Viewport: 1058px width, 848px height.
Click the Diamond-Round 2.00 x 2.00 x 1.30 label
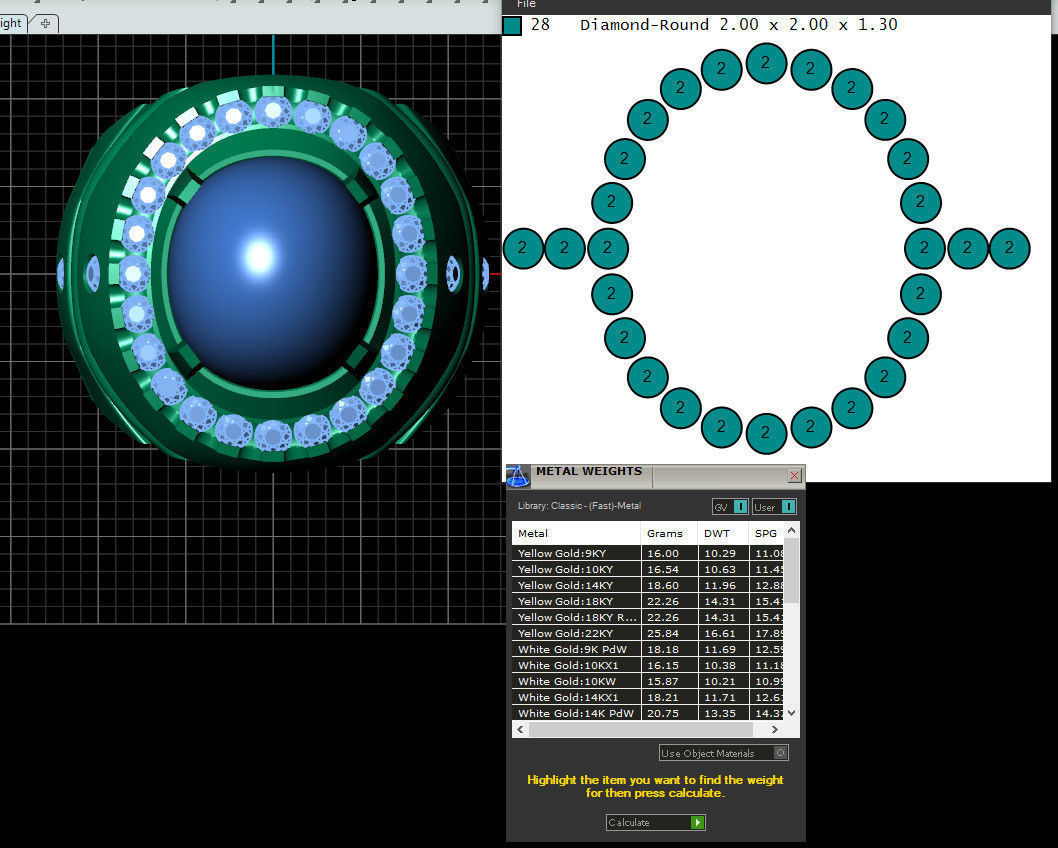[x=739, y=25]
